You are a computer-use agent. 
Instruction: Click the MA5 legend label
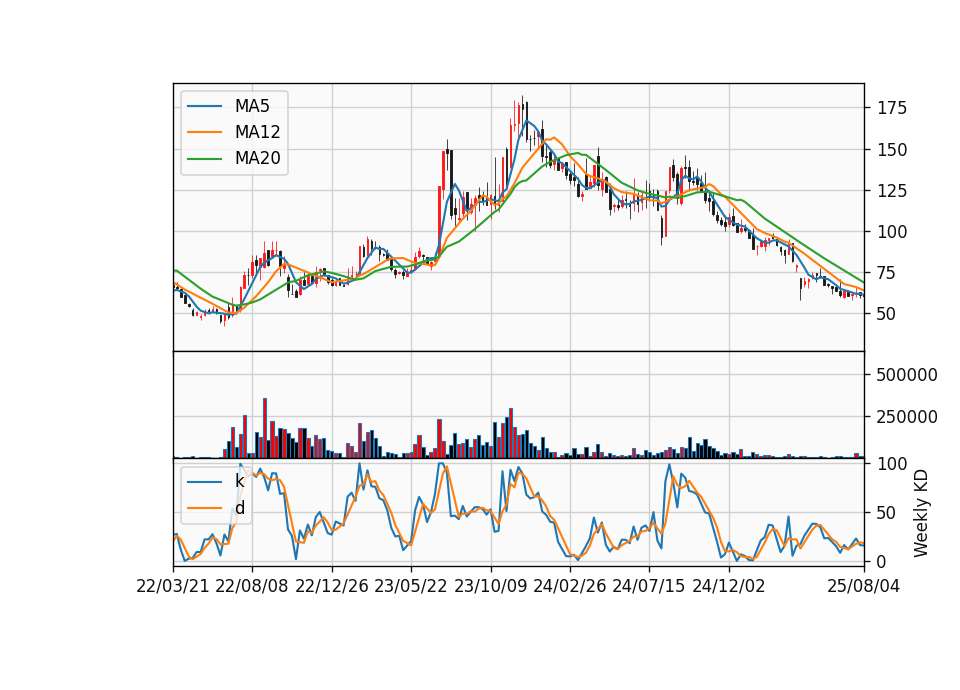pos(252,106)
